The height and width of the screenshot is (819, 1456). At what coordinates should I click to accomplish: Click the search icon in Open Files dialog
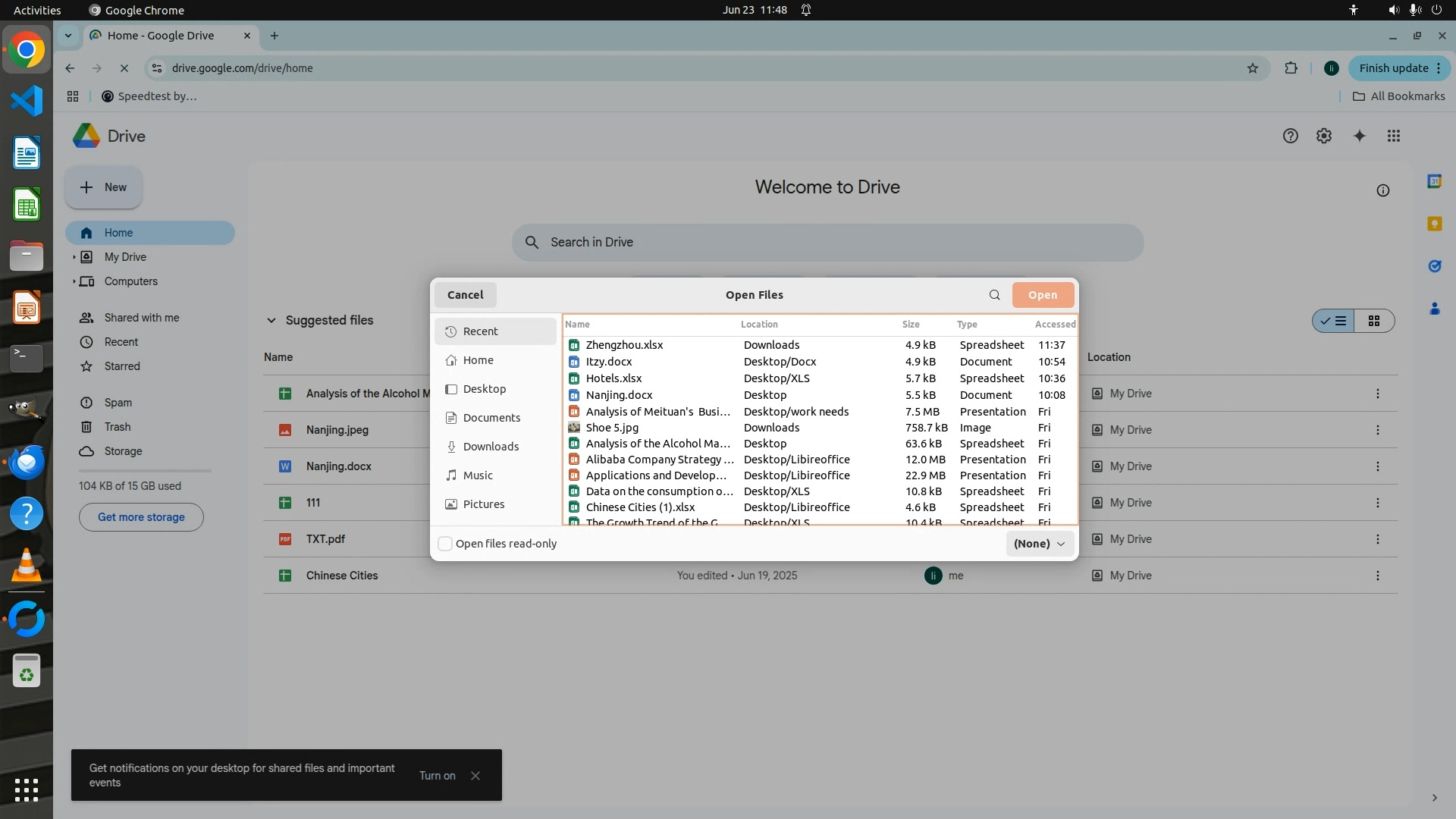pos(994,295)
